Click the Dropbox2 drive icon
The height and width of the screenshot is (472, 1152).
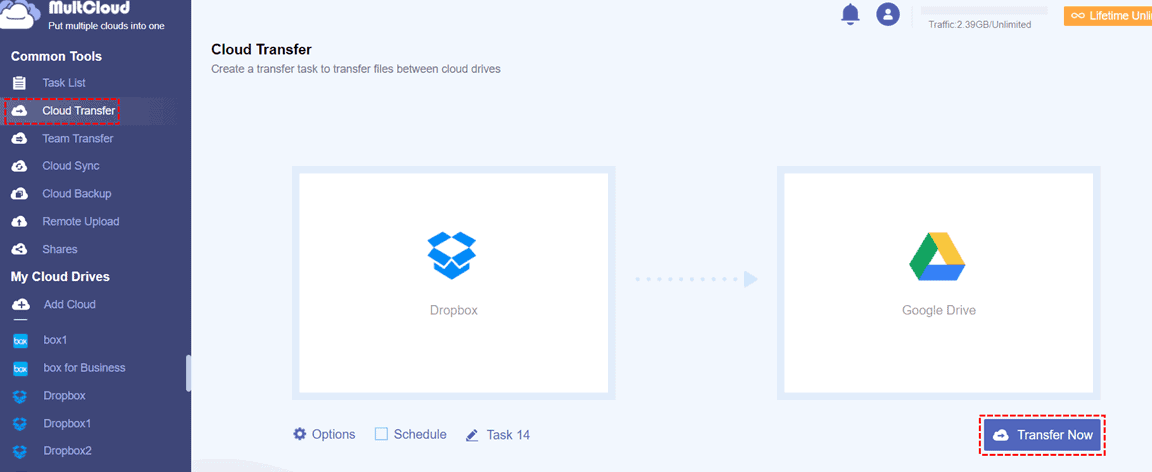click(x=21, y=451)
